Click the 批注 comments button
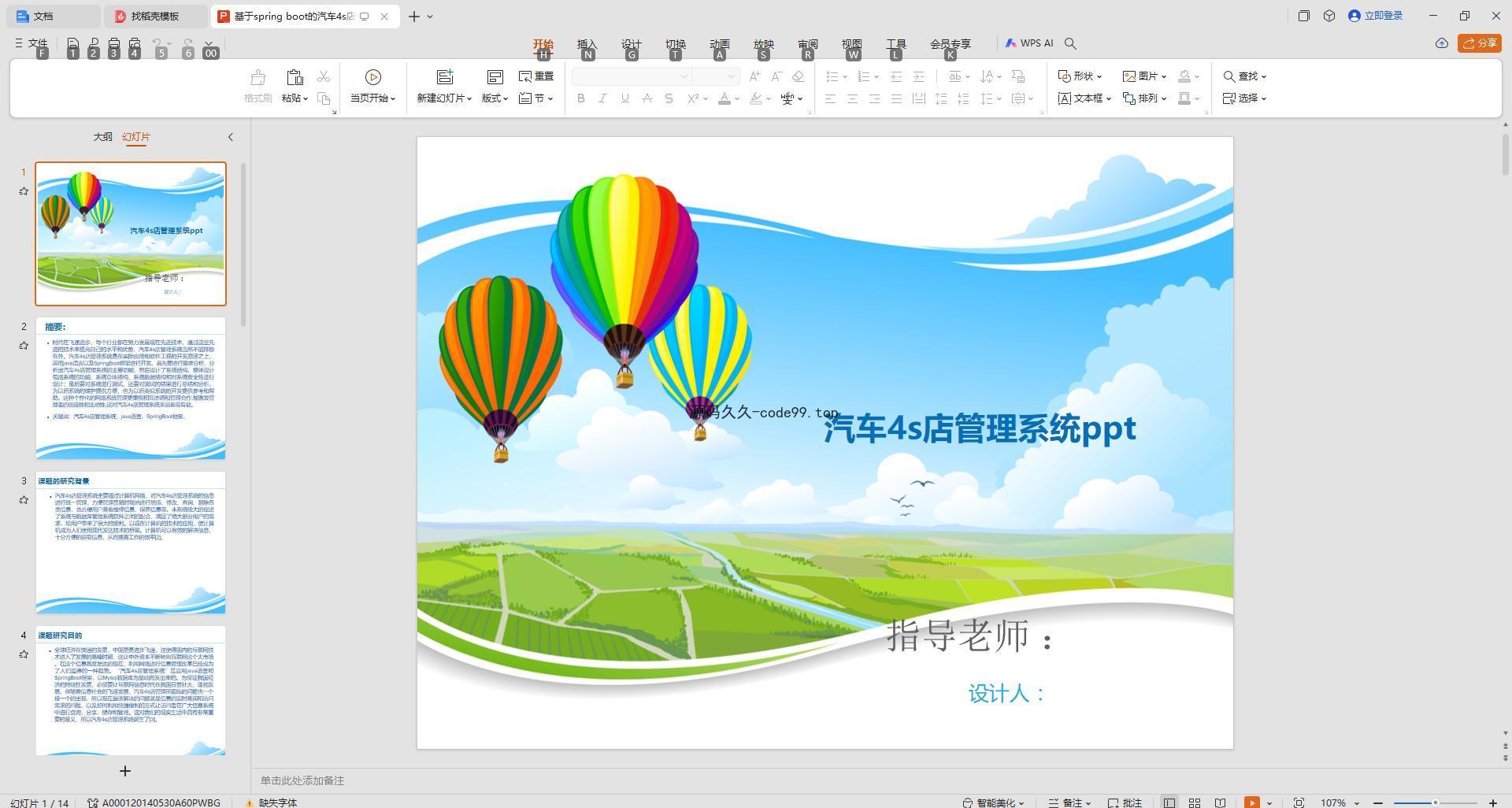Screen dimensions: 1512x808 (x=1125, y=802)
